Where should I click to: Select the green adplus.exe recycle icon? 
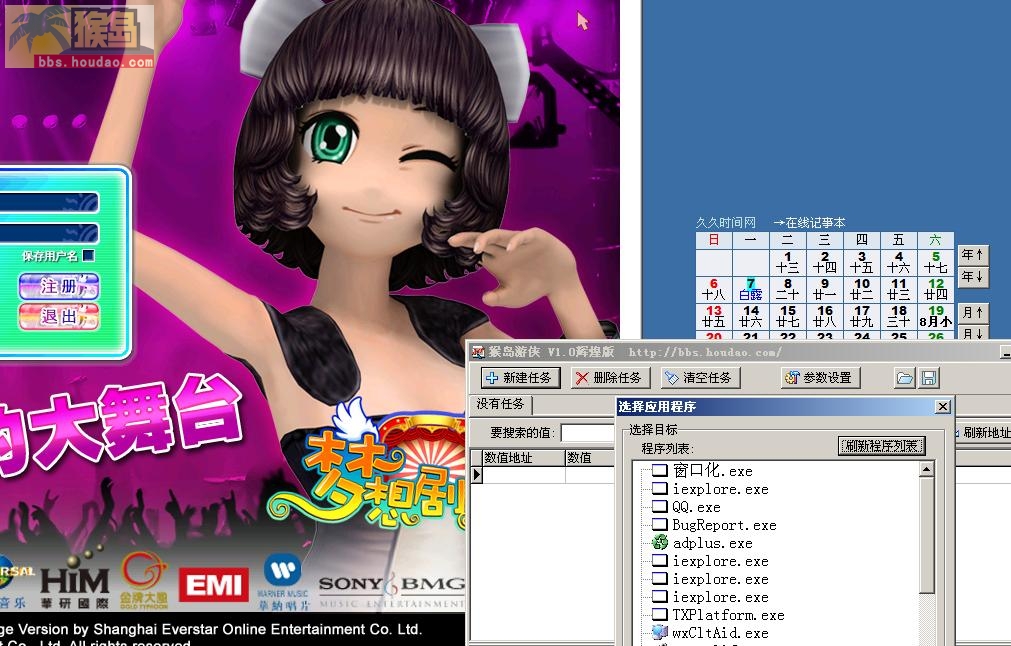click(660, 542)
